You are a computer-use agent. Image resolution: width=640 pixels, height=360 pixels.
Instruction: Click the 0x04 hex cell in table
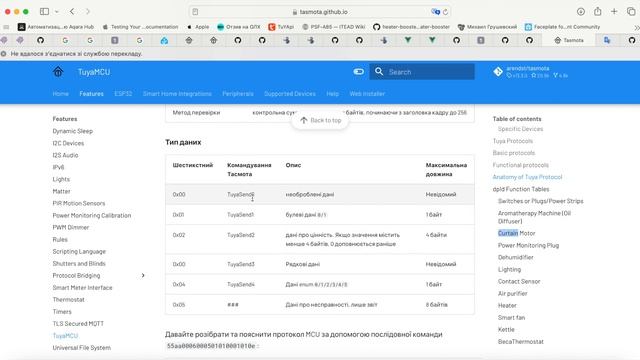click(x=179, y=284)
